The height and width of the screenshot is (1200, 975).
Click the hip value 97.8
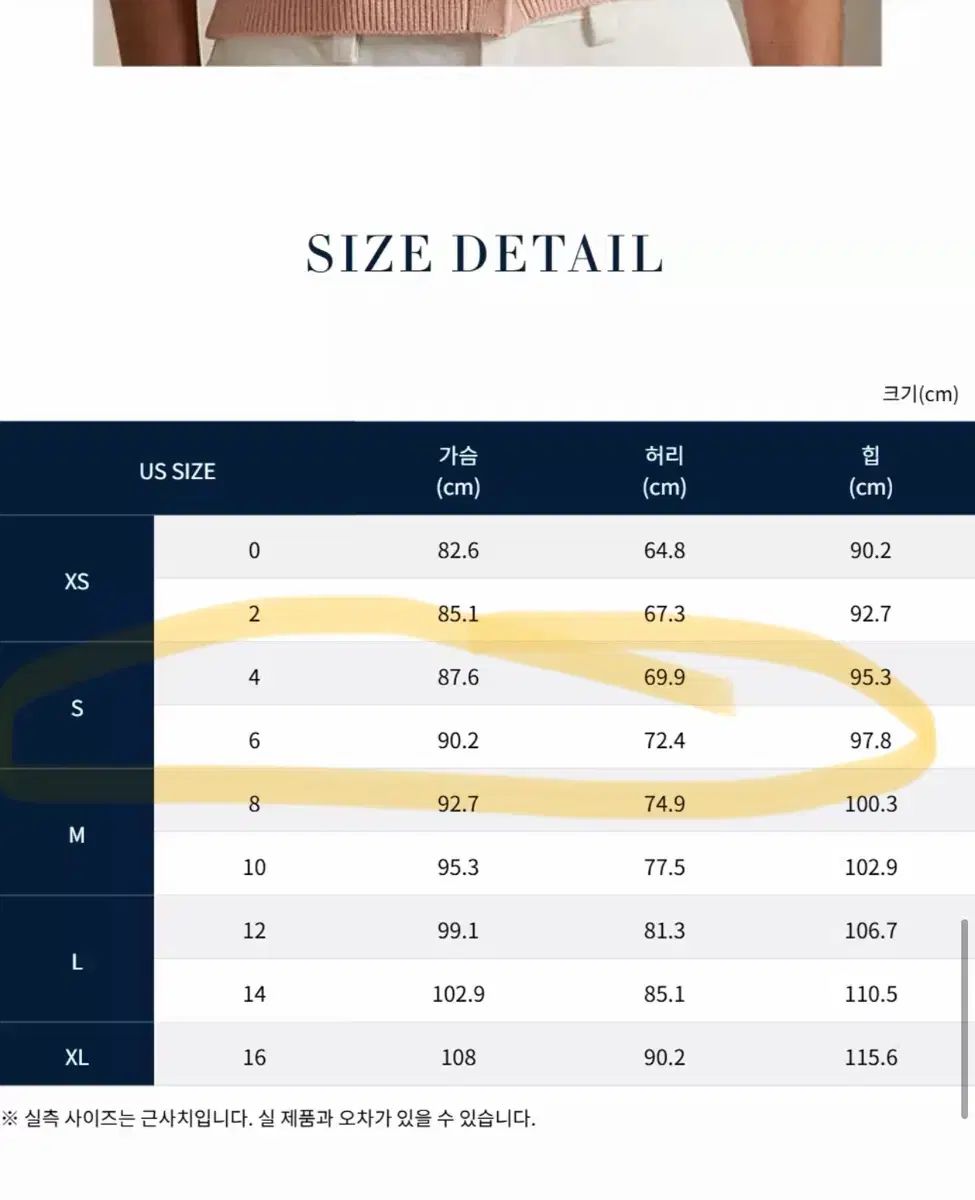870,741
